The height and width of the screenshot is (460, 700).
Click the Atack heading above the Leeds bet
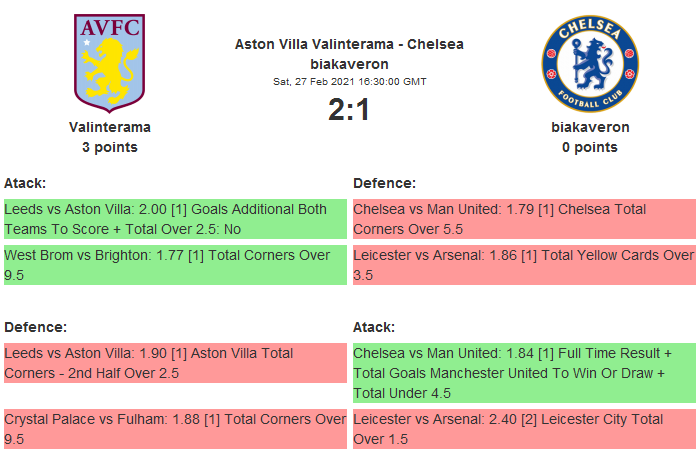(x=25, y=183)
